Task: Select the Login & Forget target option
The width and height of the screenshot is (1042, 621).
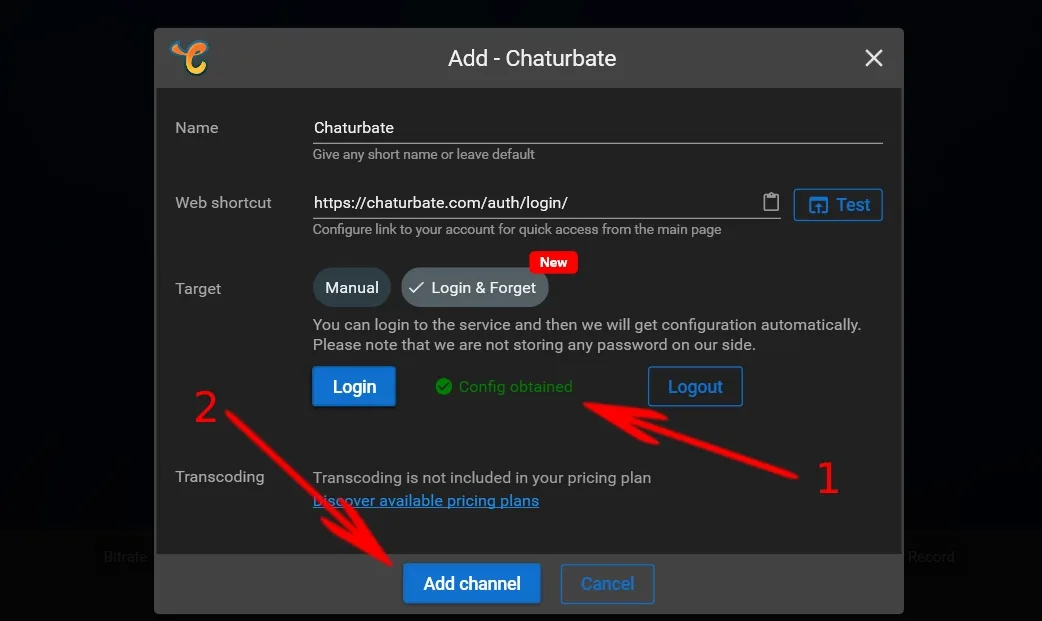Action: click(x=474, y=288)
